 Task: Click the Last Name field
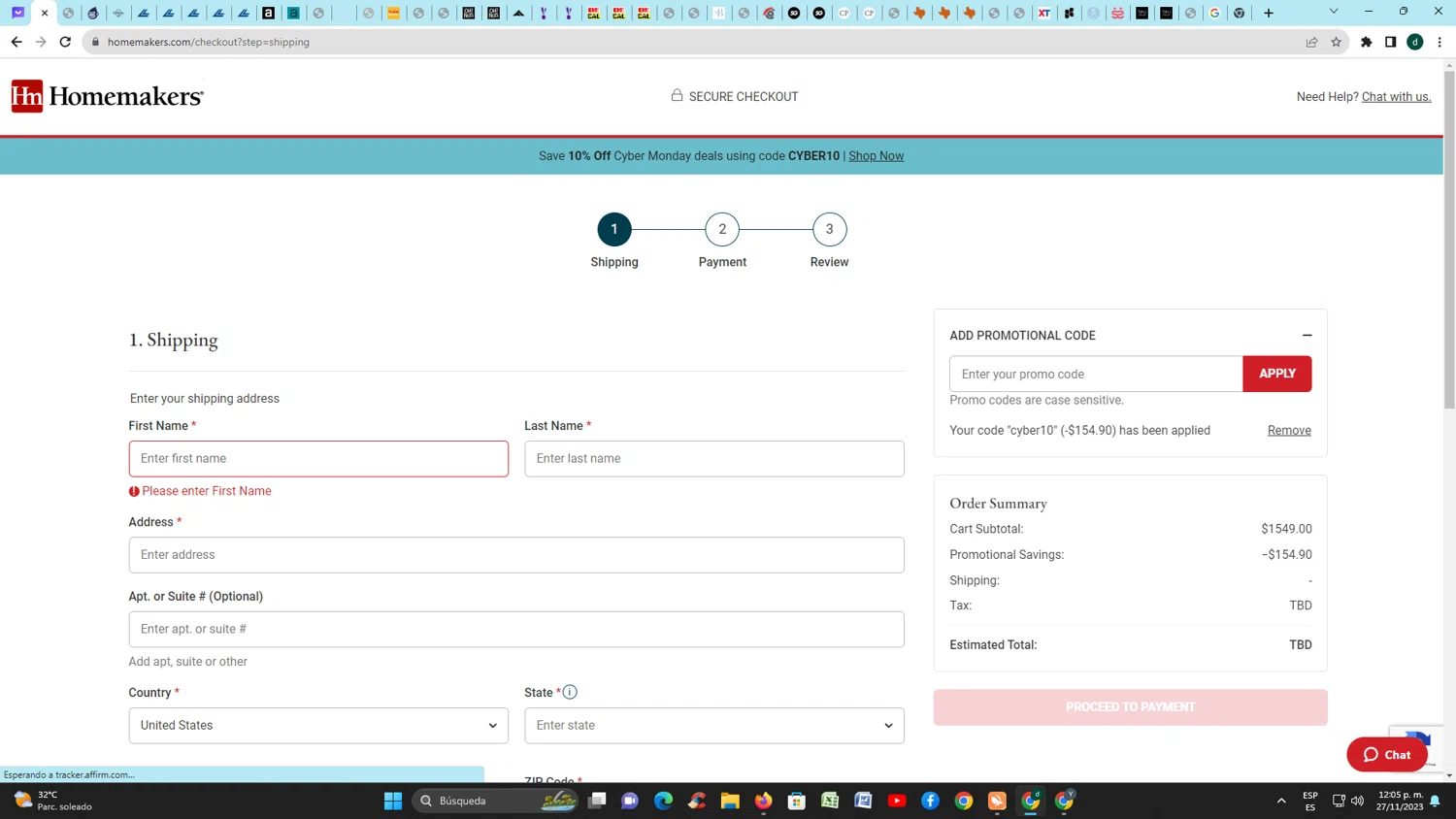click(x=714, y=458)
